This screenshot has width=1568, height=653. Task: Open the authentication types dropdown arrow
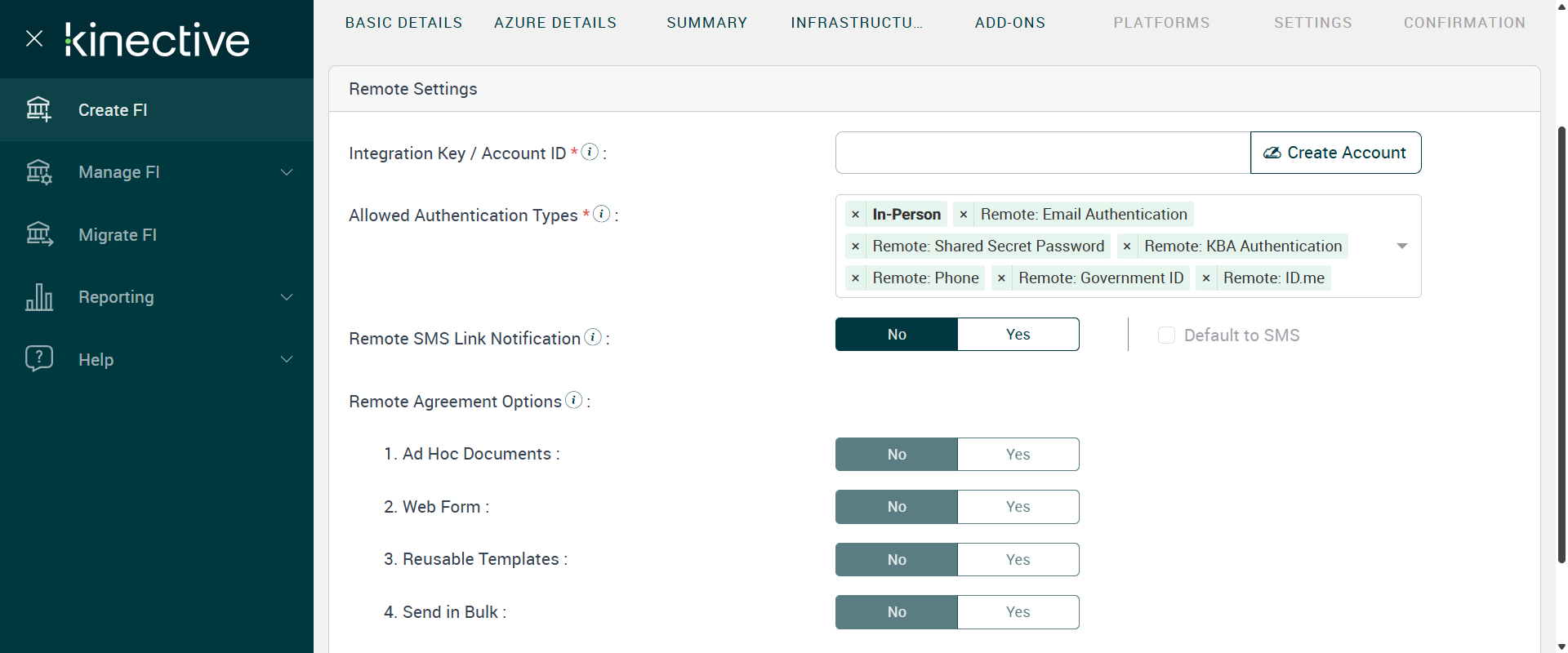click(1401, 246)
